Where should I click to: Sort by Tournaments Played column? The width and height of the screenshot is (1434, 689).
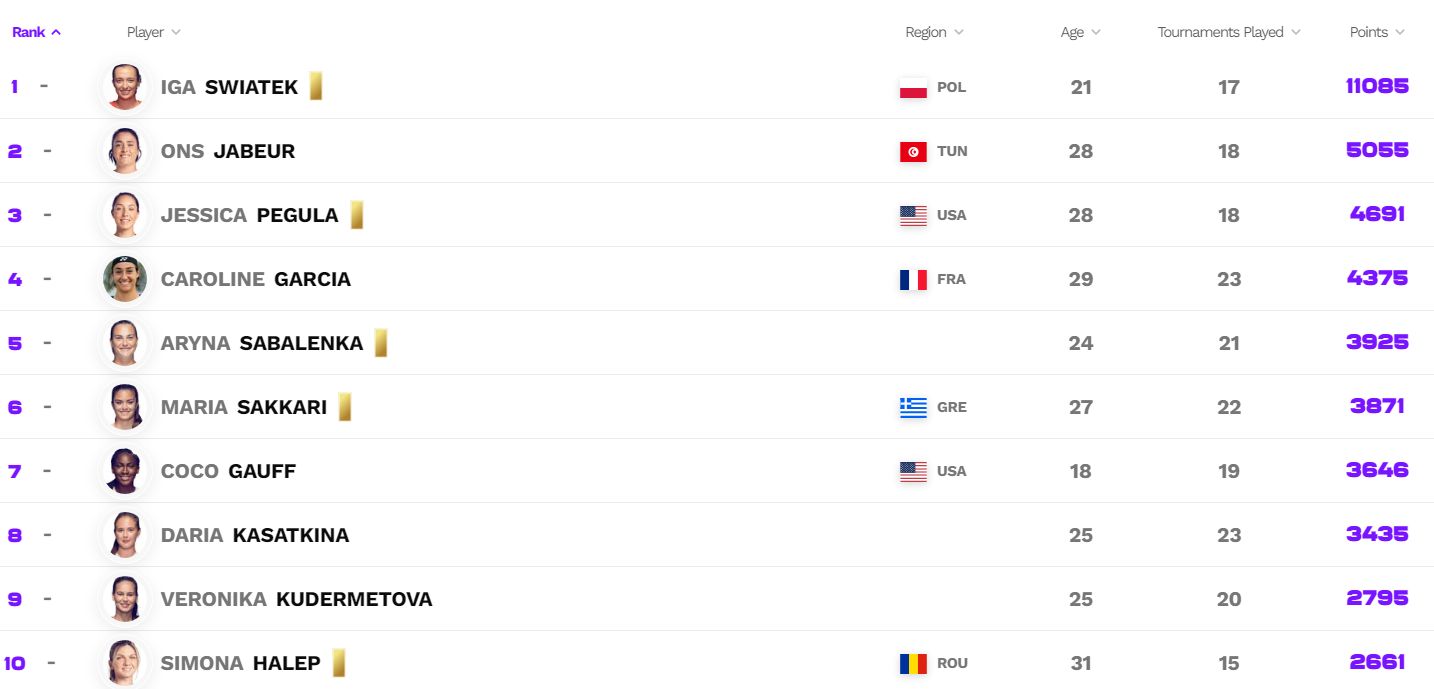pyautogui.click(x=1229, y=32)
